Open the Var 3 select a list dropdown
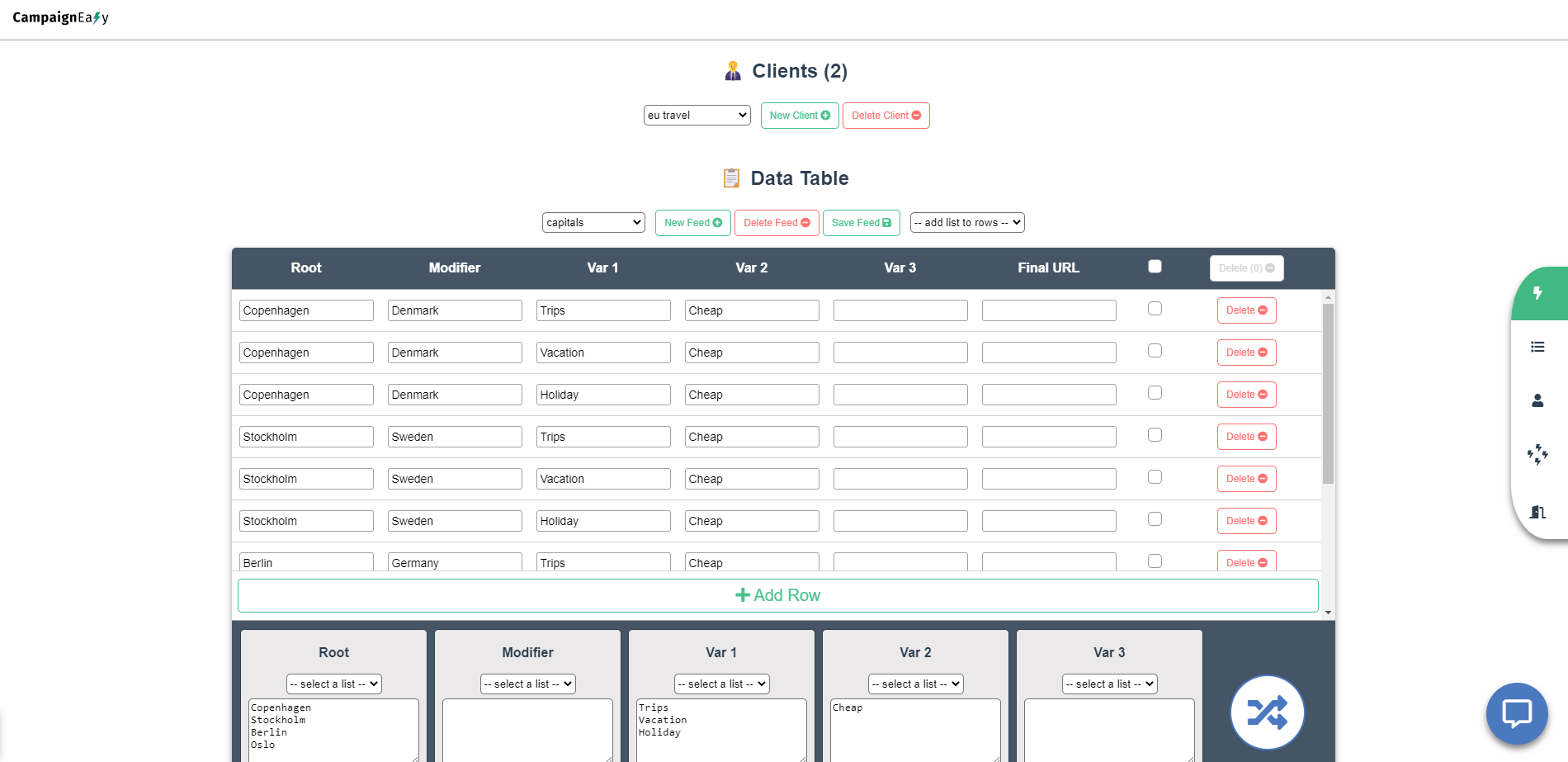Image resolution: width=1568 pixels, height=762 pixels. tap(1110, 684)
